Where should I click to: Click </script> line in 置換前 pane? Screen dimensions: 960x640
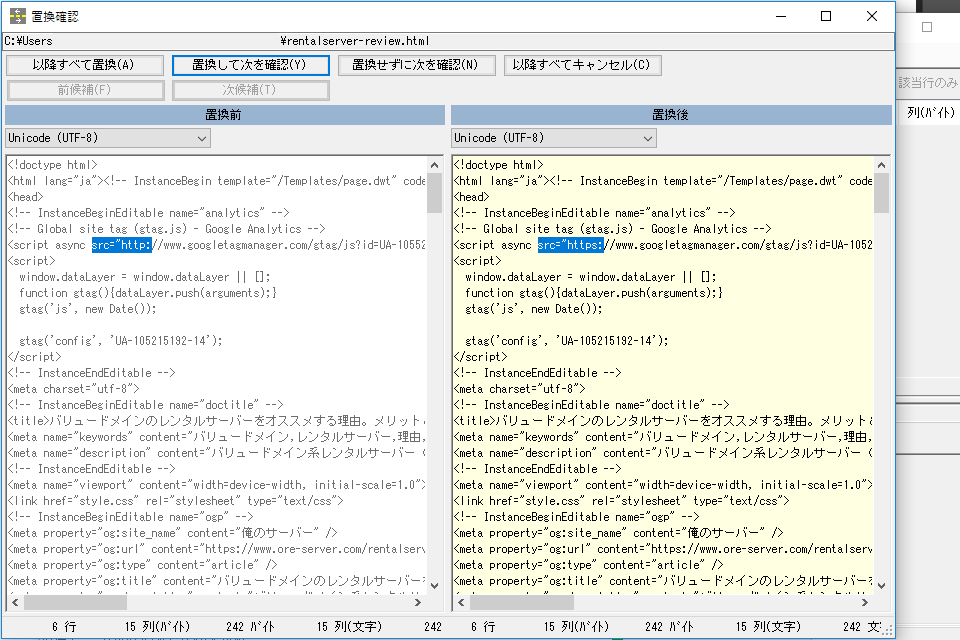(34, 357)
